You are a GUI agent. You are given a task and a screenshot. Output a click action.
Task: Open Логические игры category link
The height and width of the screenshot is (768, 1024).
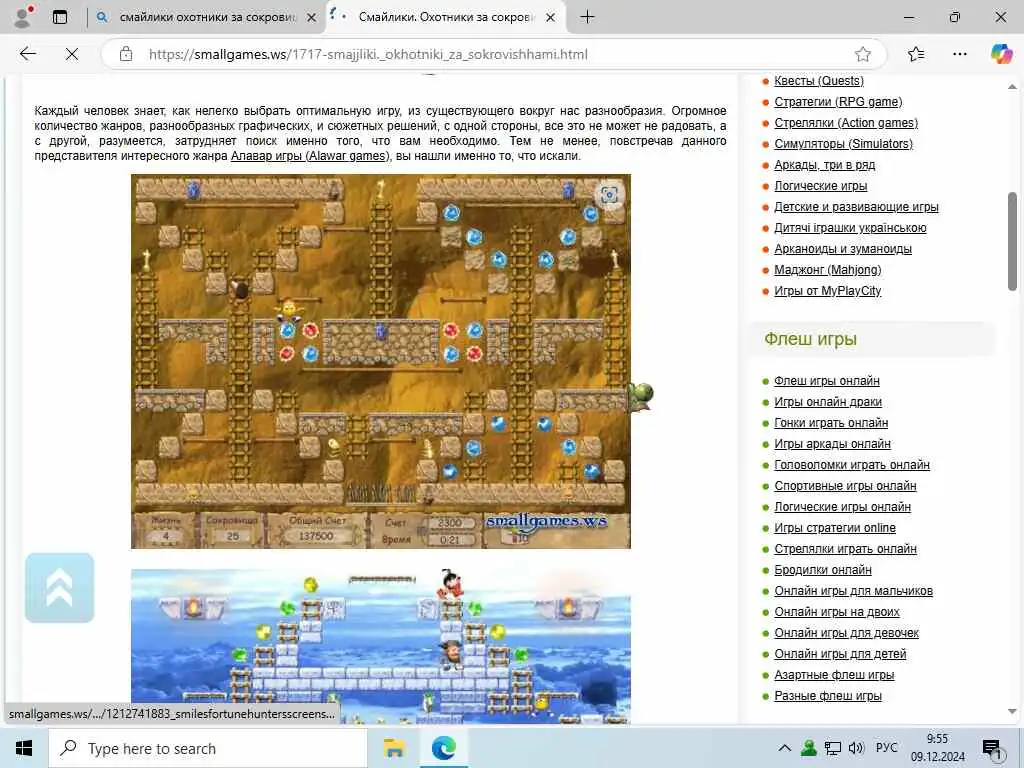point(820,185)
